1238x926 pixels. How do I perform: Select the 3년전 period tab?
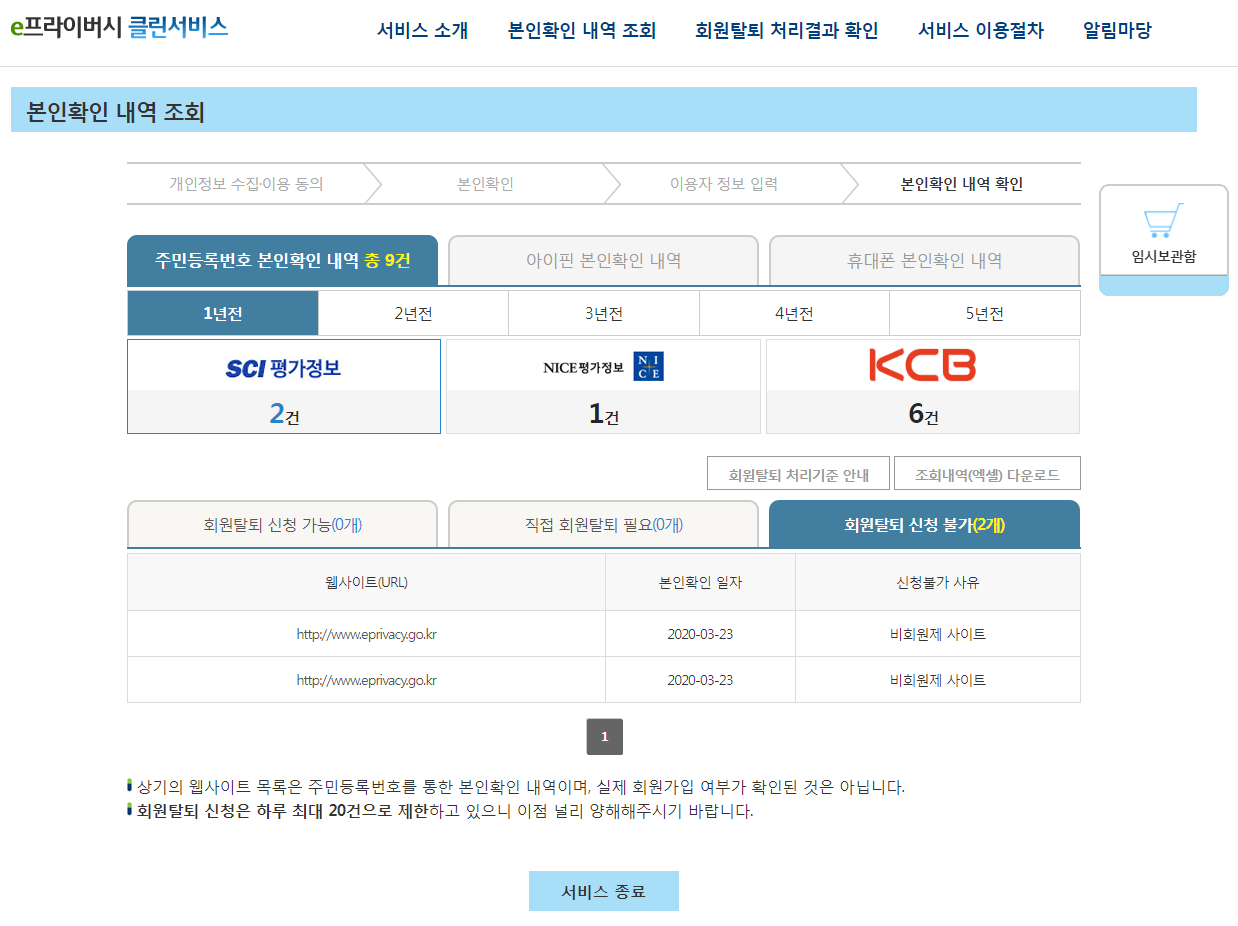[x=604, y=313]
